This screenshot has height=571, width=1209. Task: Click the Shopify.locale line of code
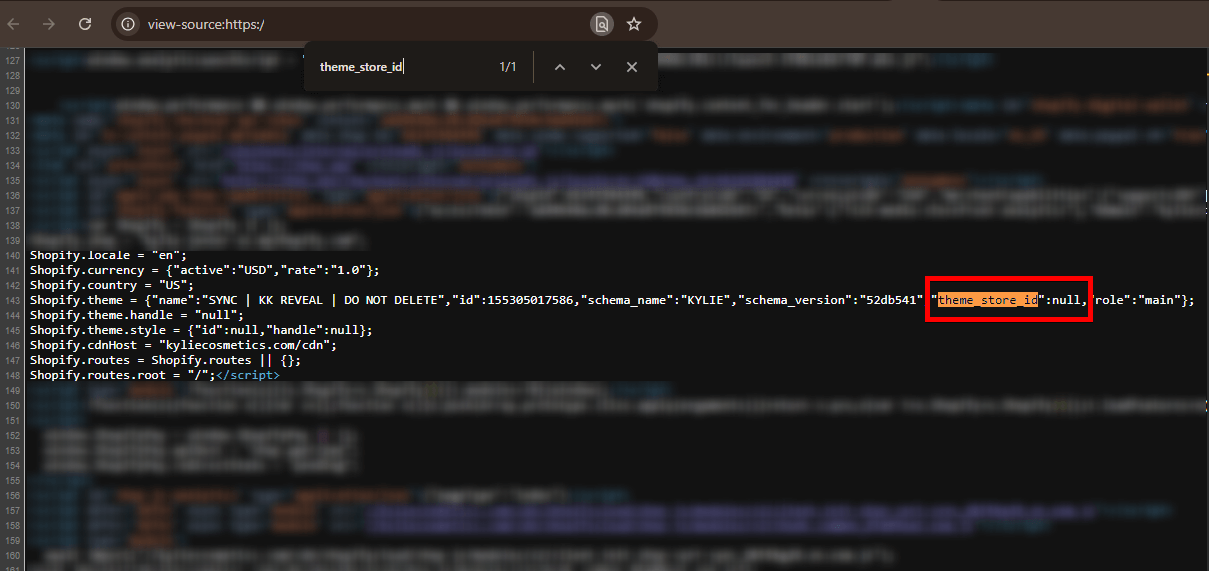click(x=108, y=255)
